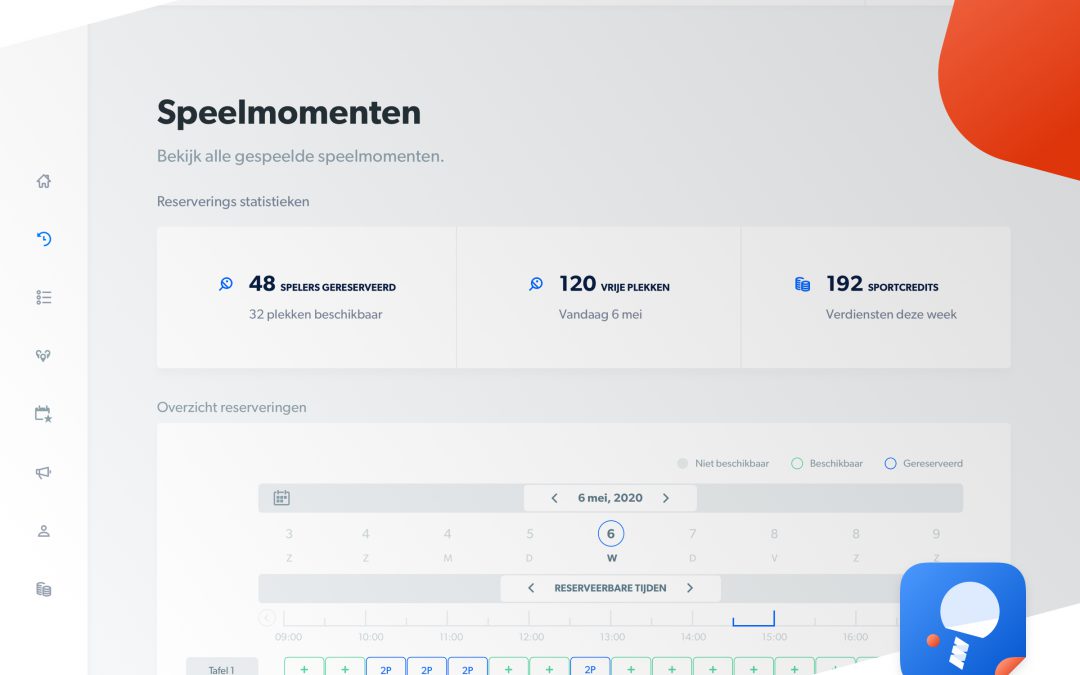Viewport: 1080px width, 675px height.
Task: Click the 32 plekken beschikbaar text
Action: pos(315,314)
